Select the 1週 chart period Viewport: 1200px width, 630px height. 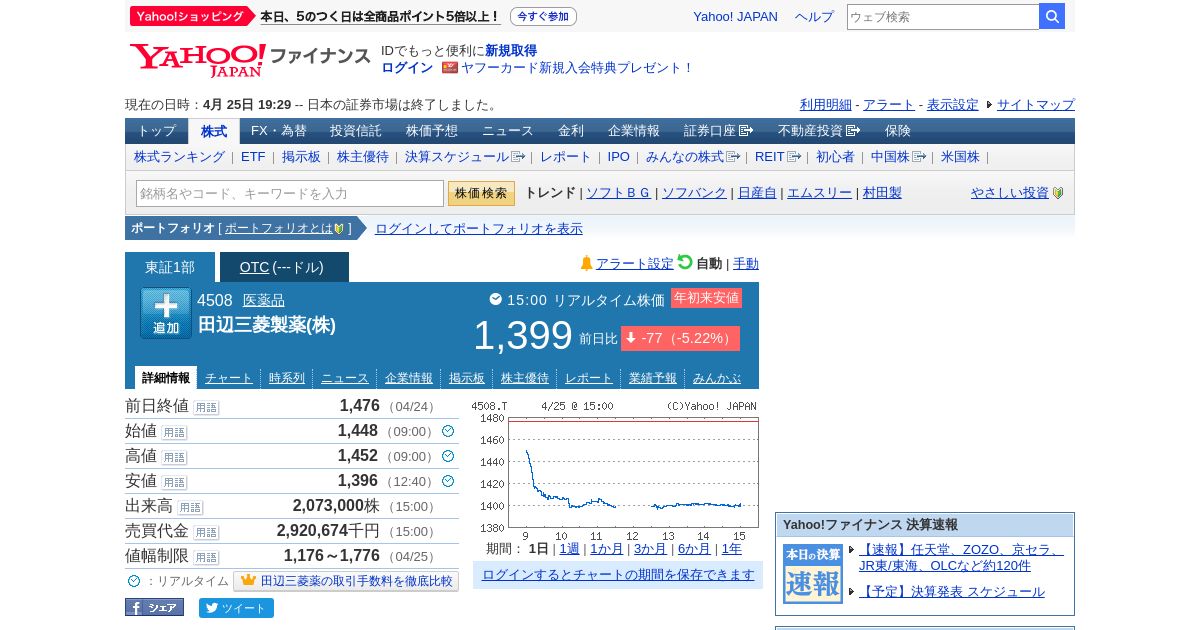pyautogui.click(x=569, y=548)
